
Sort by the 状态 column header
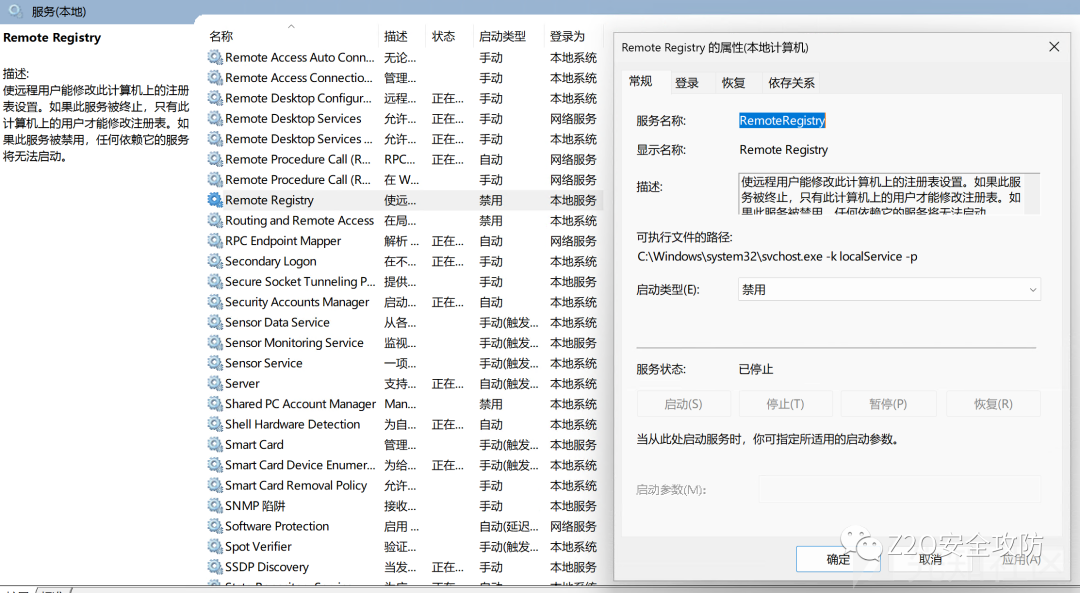pyautogui.click(x=450, y=36)
